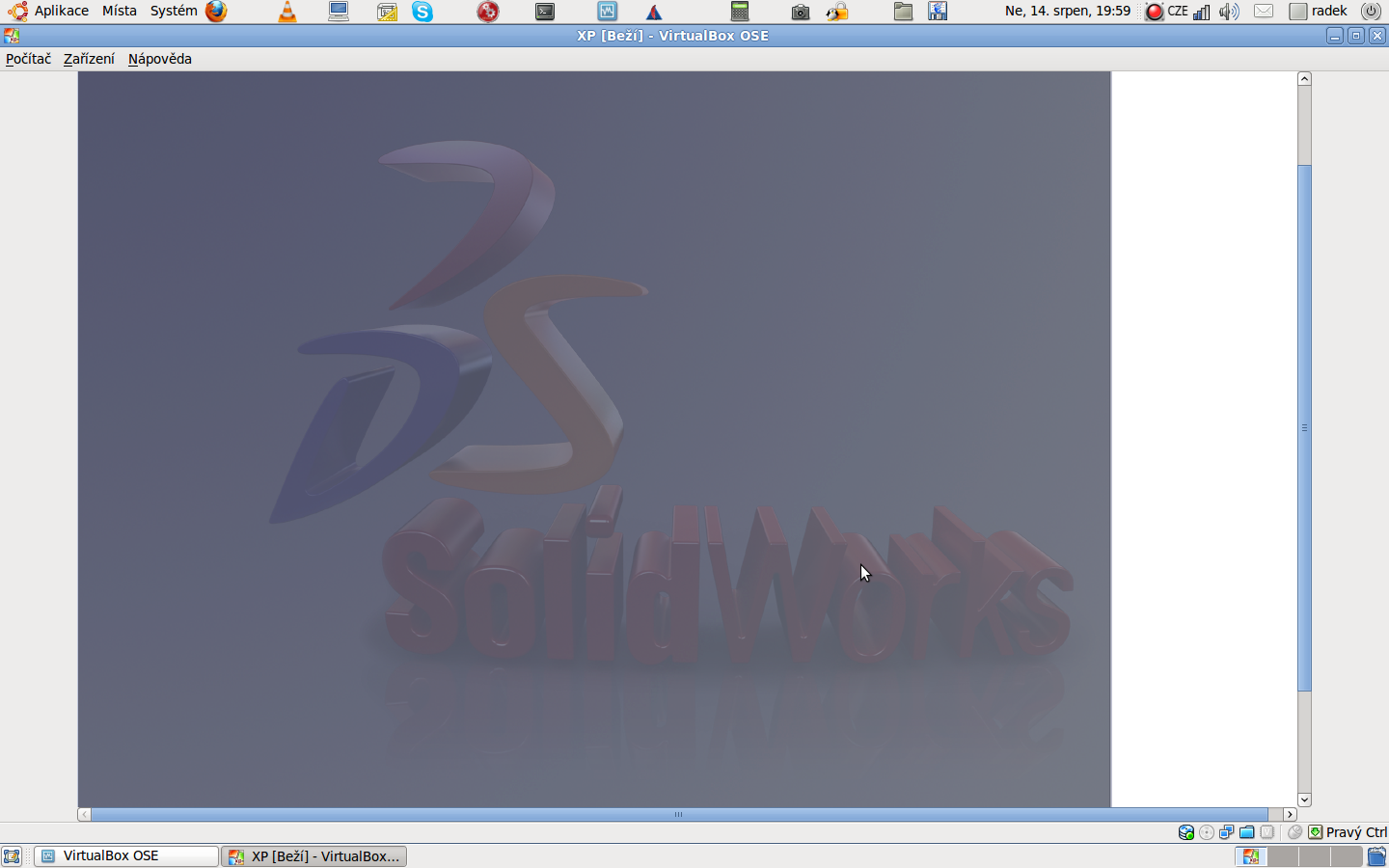
Task: Expand the radek user menu
Action: coord(1328,11)
